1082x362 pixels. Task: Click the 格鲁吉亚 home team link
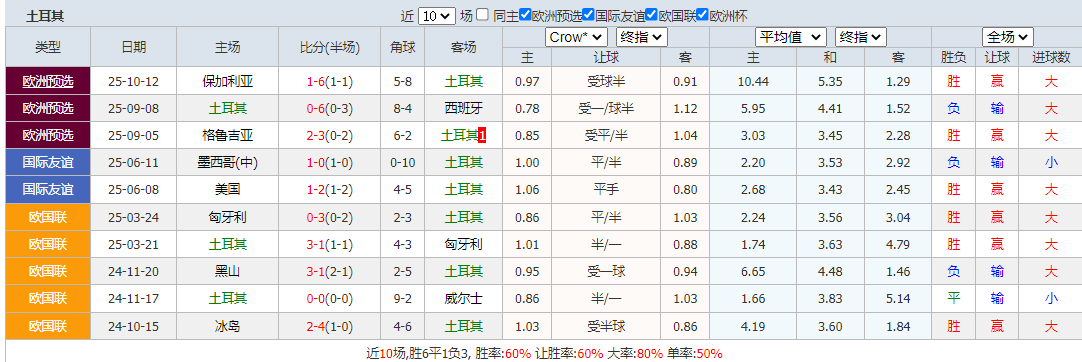click(228, 135)
